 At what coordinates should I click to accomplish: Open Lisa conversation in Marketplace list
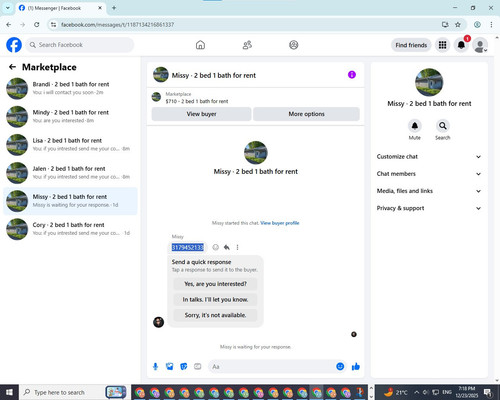tap(70, 145)
